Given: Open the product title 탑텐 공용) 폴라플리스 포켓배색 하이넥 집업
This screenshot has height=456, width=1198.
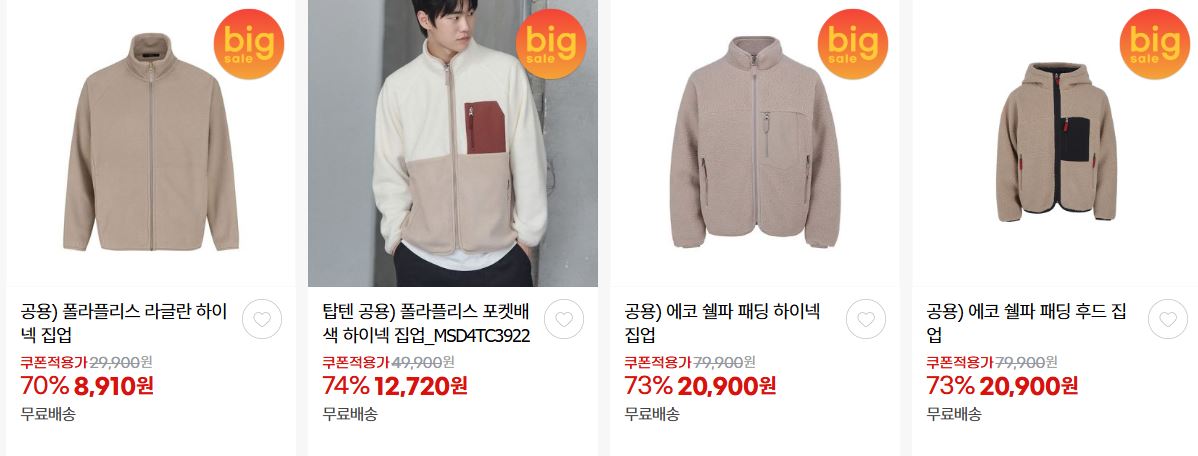Looking at the screenshot, I should point(426,323).
